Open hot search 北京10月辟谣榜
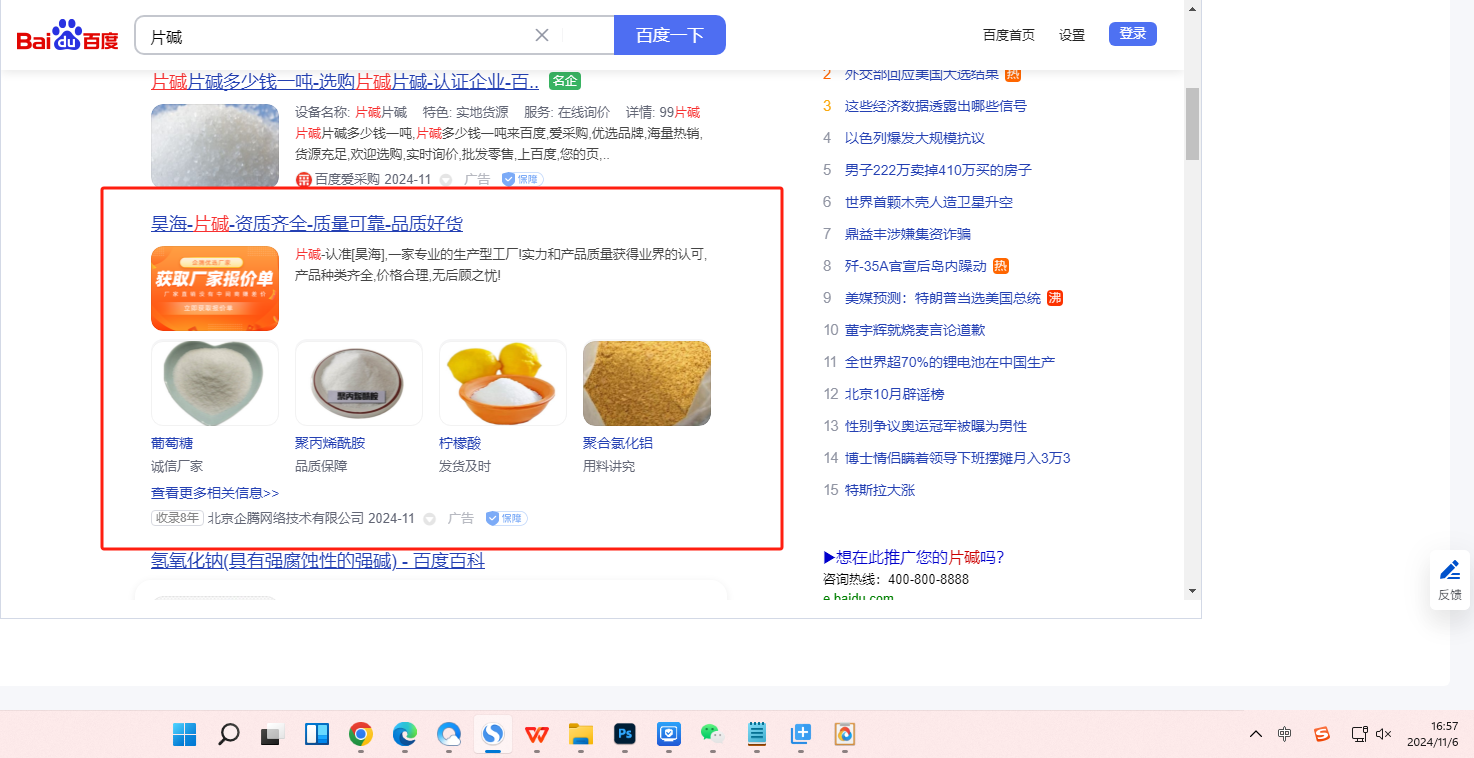Viewport: 1474px width, 758px height. pos(894,394)
